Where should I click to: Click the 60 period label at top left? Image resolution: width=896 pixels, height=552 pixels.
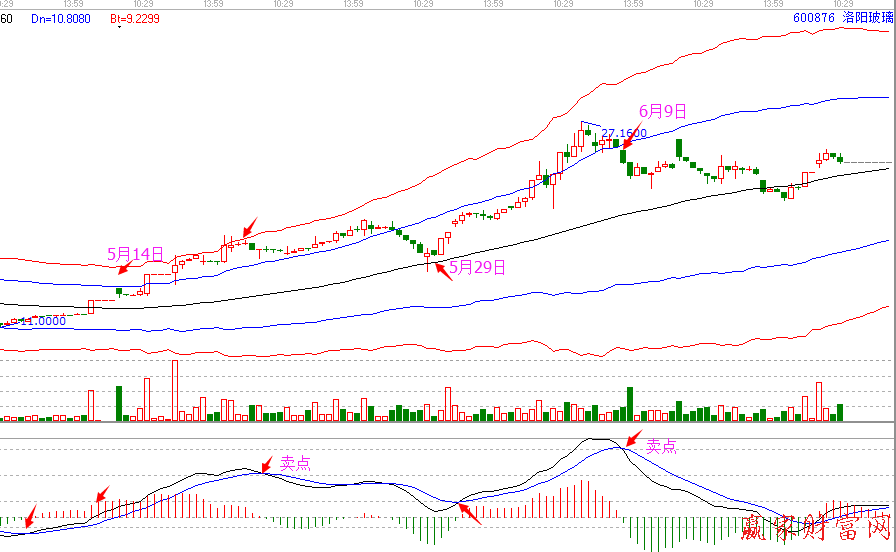(6, 18)
